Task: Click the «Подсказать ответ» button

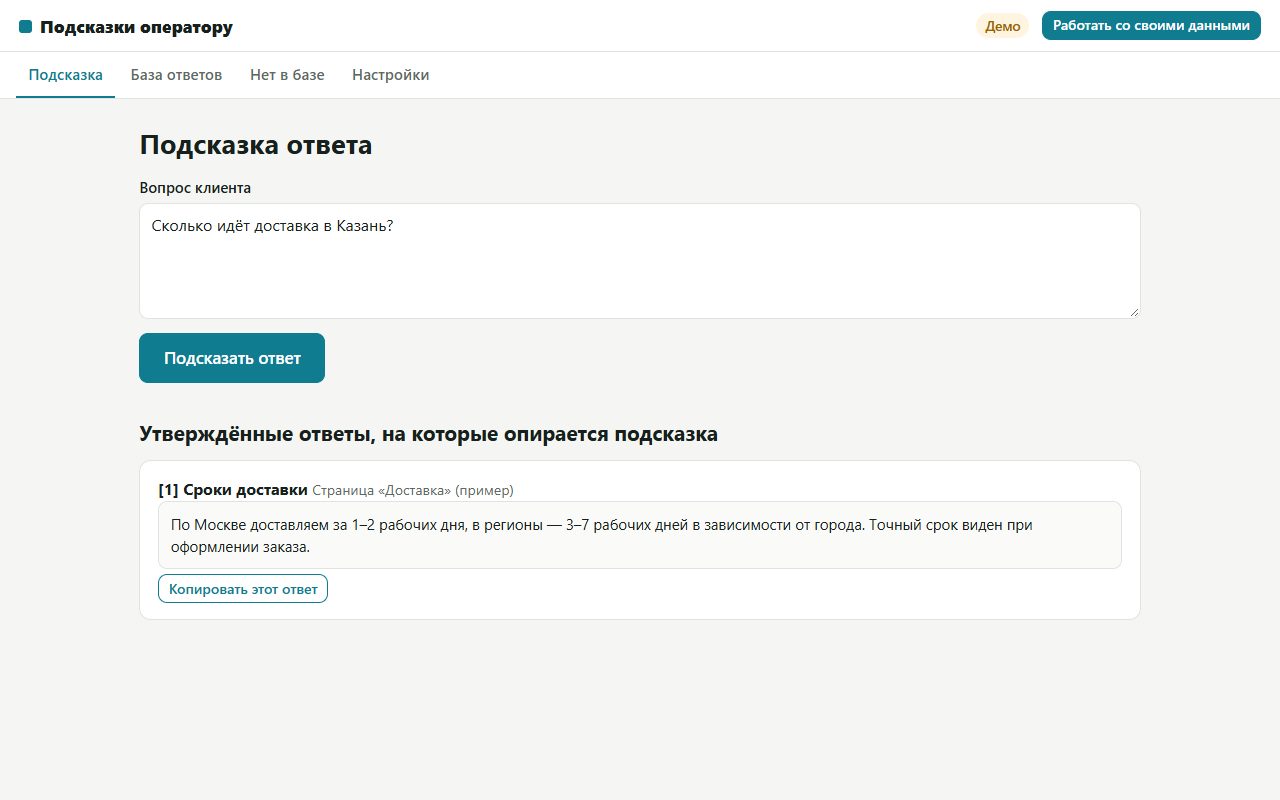Action: pos(232,358)
